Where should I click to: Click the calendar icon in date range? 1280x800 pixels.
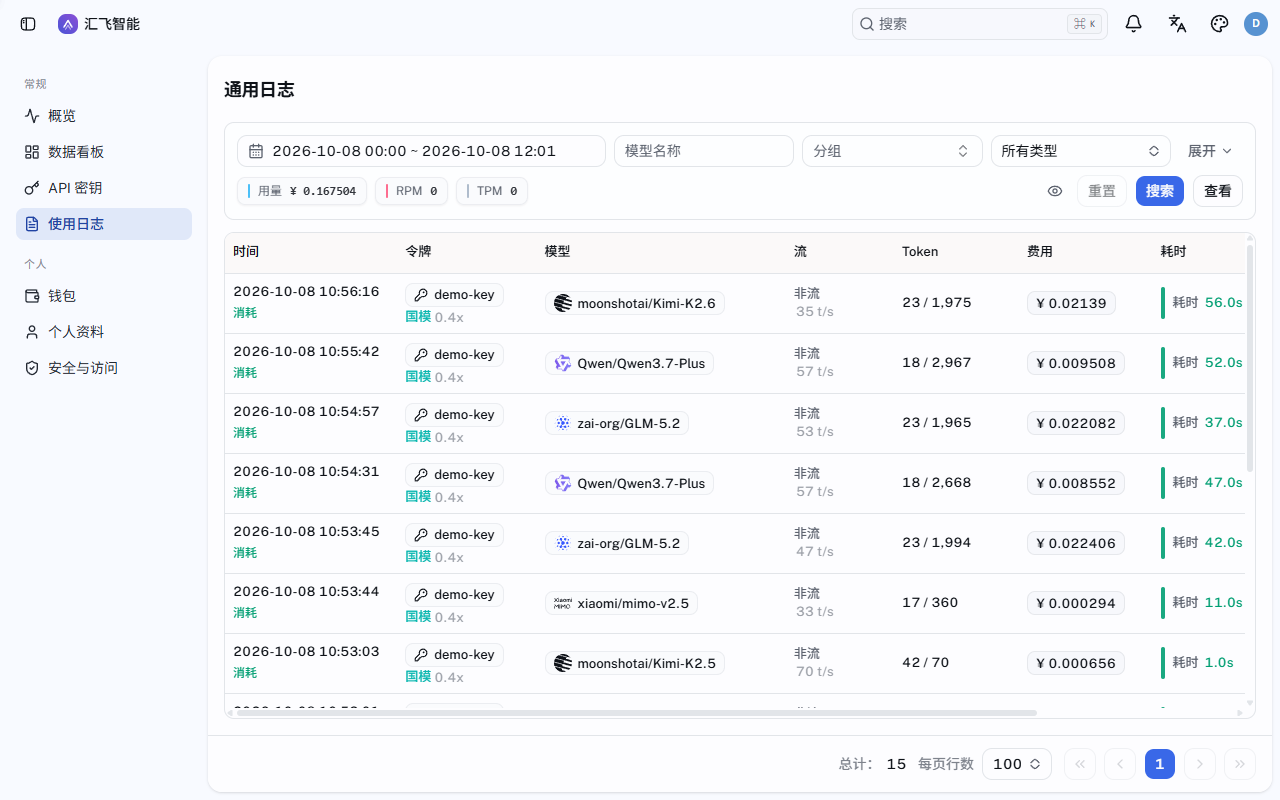(256, 151)
